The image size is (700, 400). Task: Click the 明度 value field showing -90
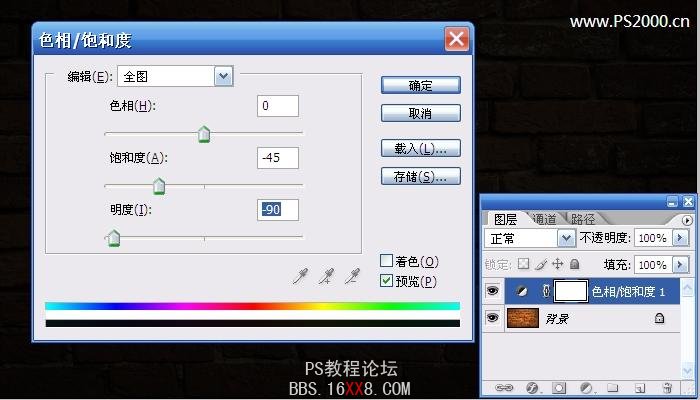pos(278,210)
